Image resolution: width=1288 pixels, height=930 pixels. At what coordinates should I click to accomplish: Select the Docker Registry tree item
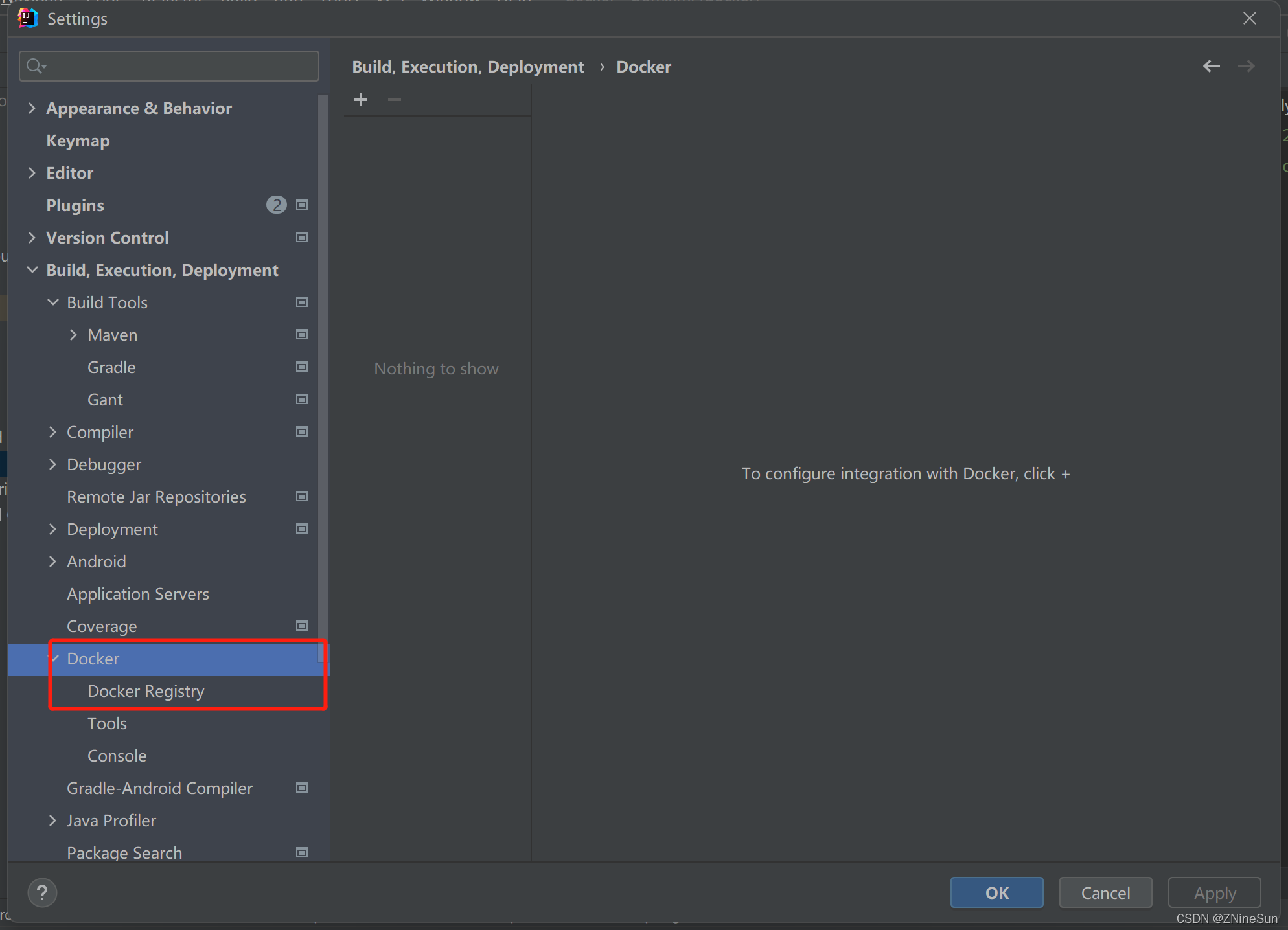pos(147,691)
